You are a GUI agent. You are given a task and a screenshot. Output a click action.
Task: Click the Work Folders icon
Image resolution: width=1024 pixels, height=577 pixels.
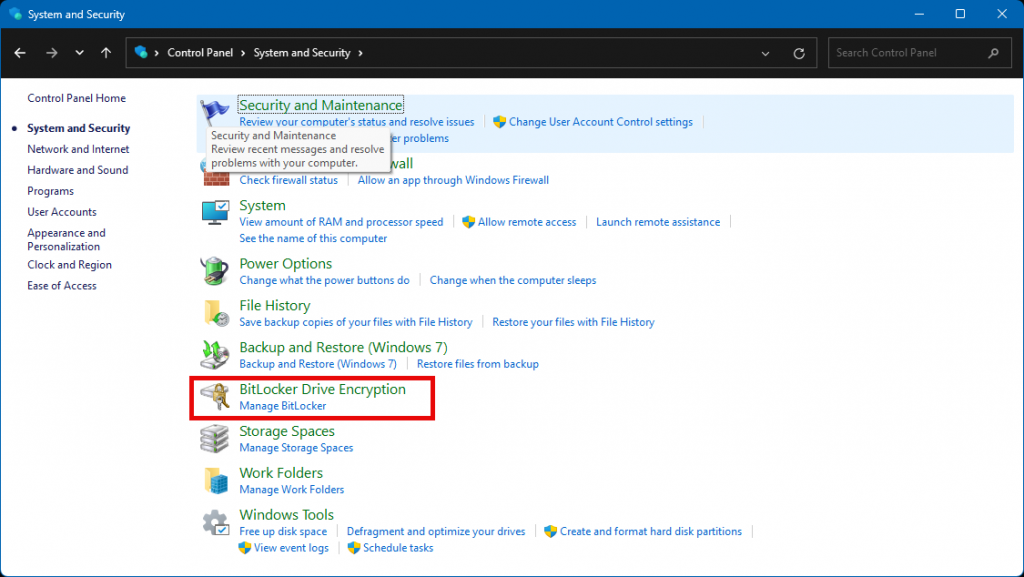[216, 480]
